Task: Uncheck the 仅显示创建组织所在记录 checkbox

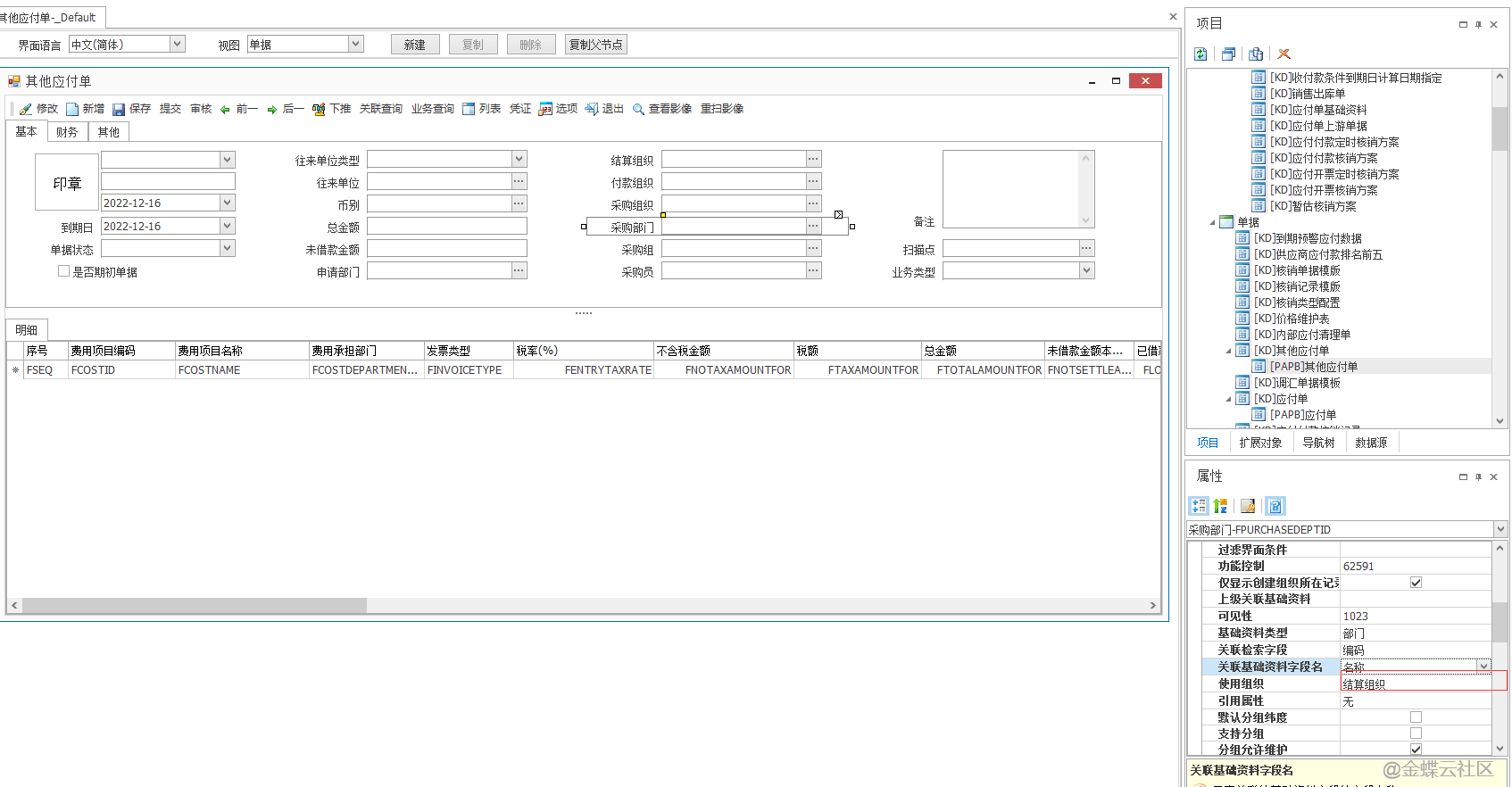Action: 1416,583
